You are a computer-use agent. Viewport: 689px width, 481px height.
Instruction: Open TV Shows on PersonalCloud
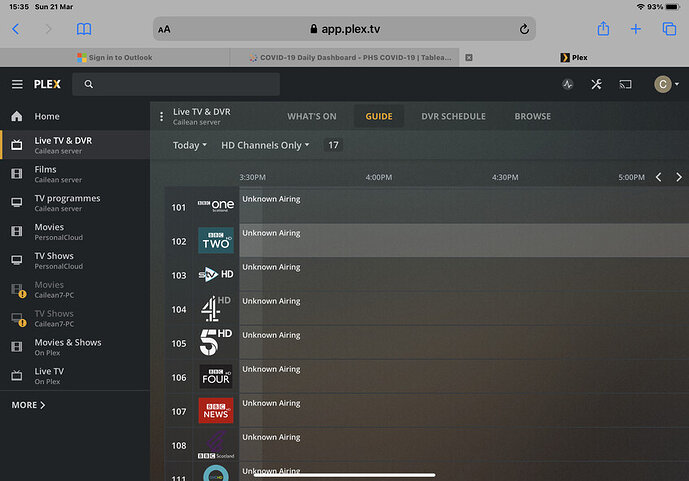tap(75, 260)
